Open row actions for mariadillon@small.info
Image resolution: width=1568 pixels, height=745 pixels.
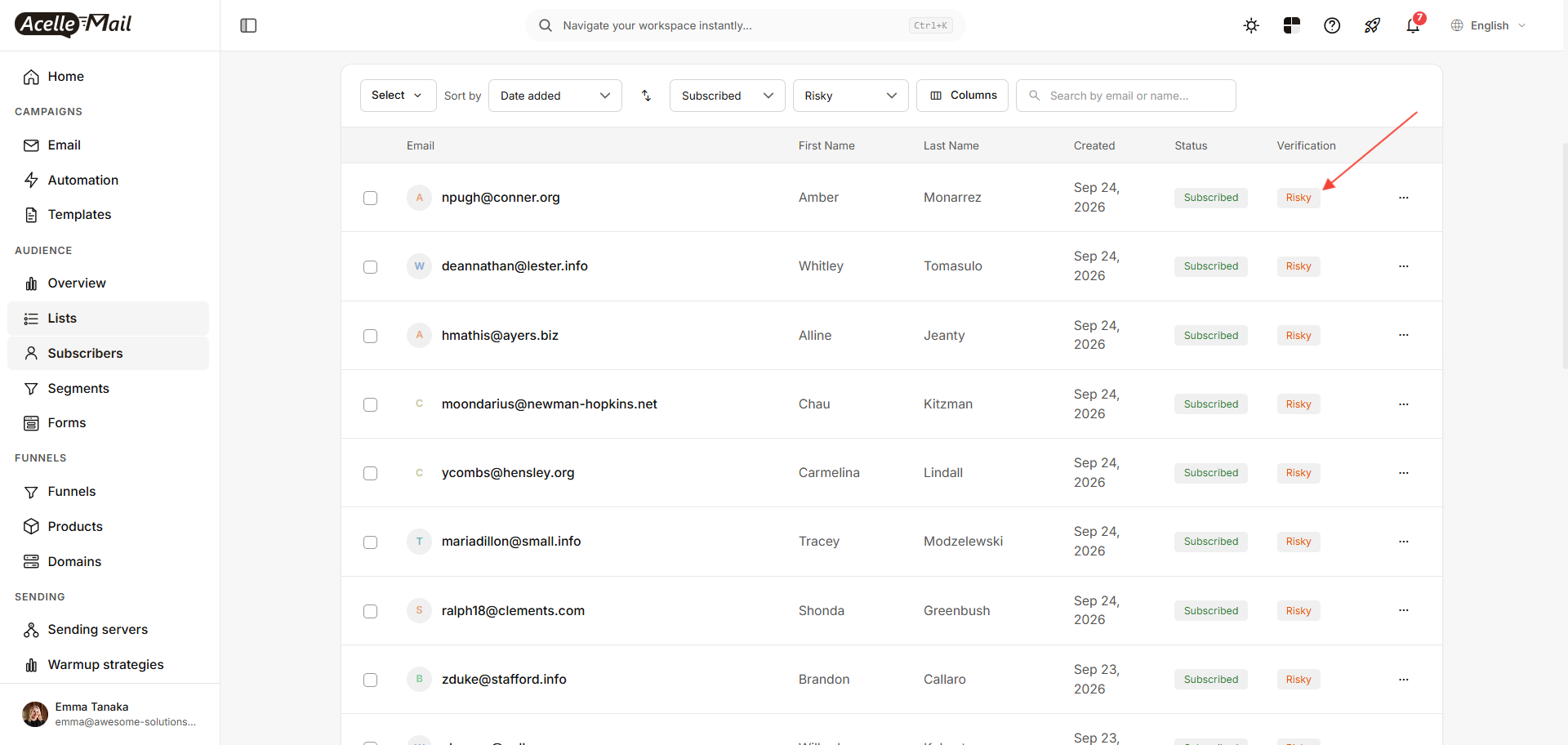tap(1403, 542)
